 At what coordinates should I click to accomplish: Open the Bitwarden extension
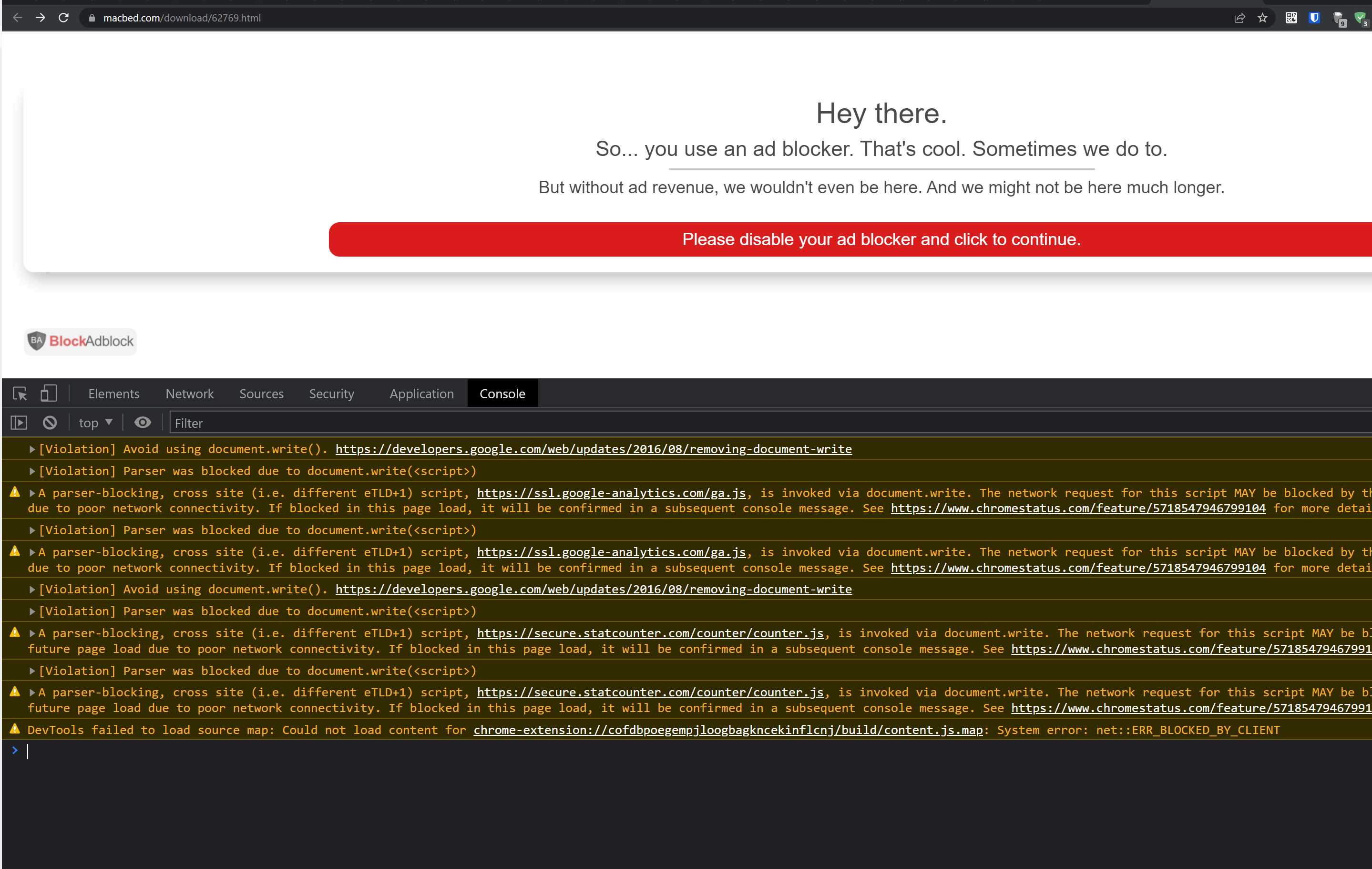pos(1314,18)
